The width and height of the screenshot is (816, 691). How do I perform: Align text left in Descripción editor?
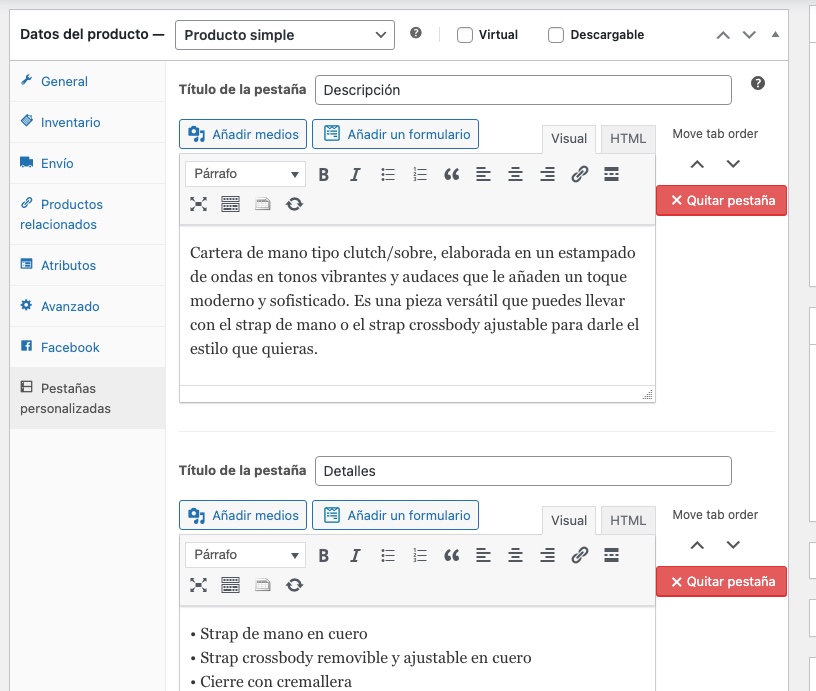point(483,174)
